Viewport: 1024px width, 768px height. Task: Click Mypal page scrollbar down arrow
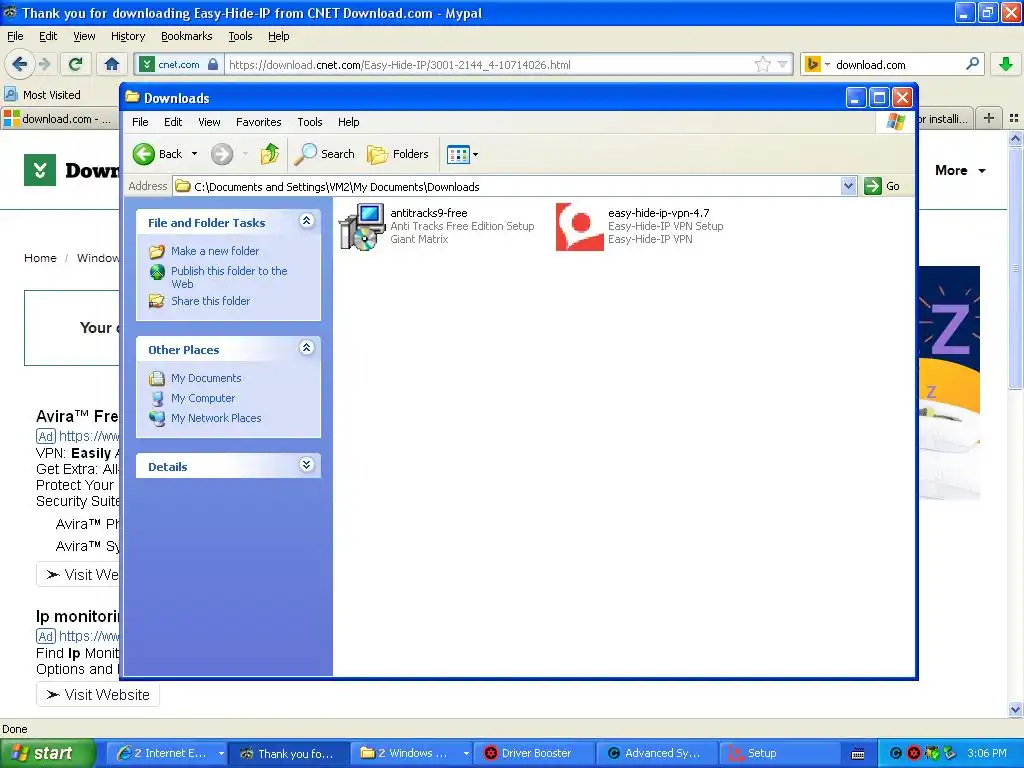pos(1015,709)
